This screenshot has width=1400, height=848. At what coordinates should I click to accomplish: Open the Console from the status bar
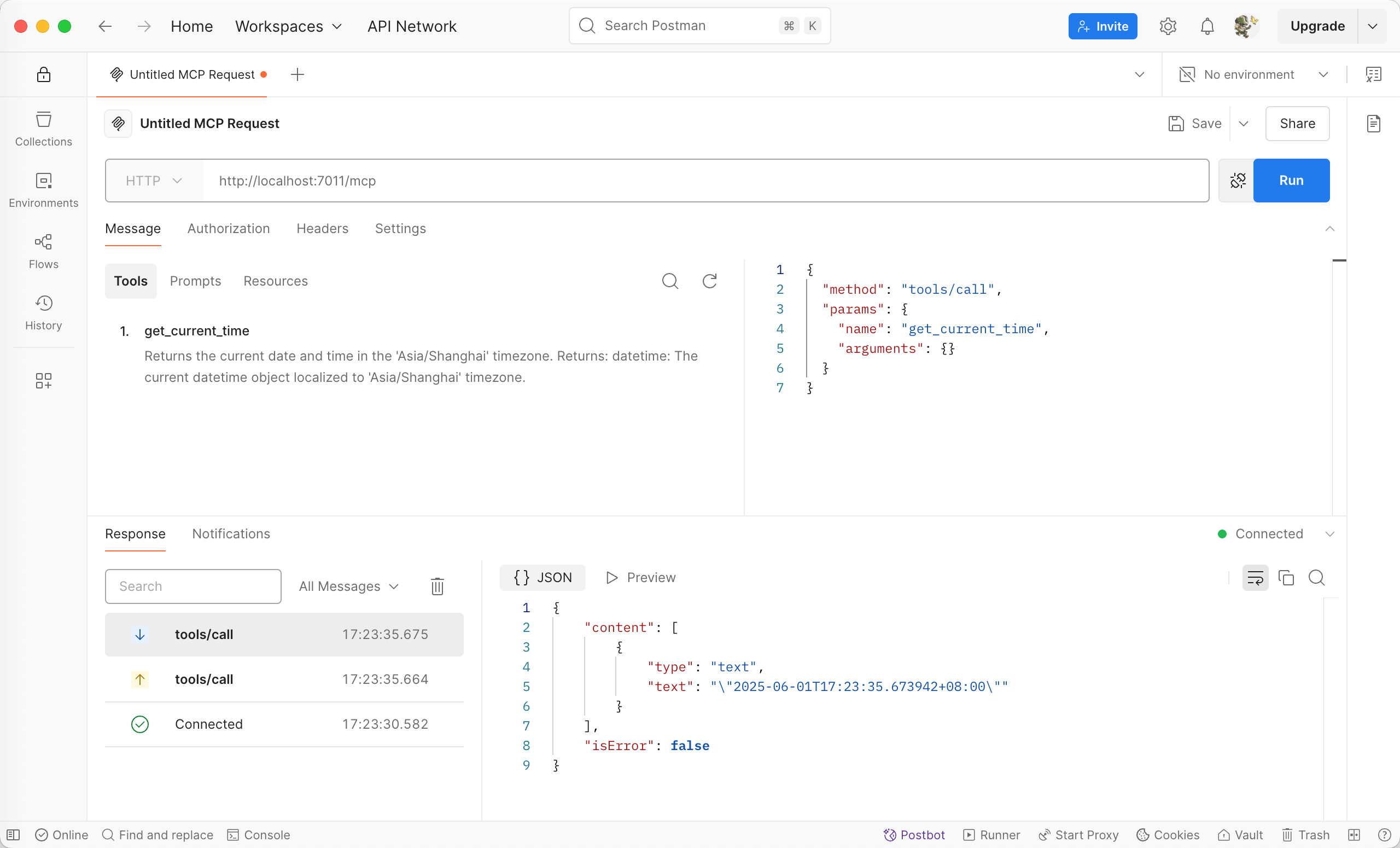pyautogui.click(x=259, y=835)
